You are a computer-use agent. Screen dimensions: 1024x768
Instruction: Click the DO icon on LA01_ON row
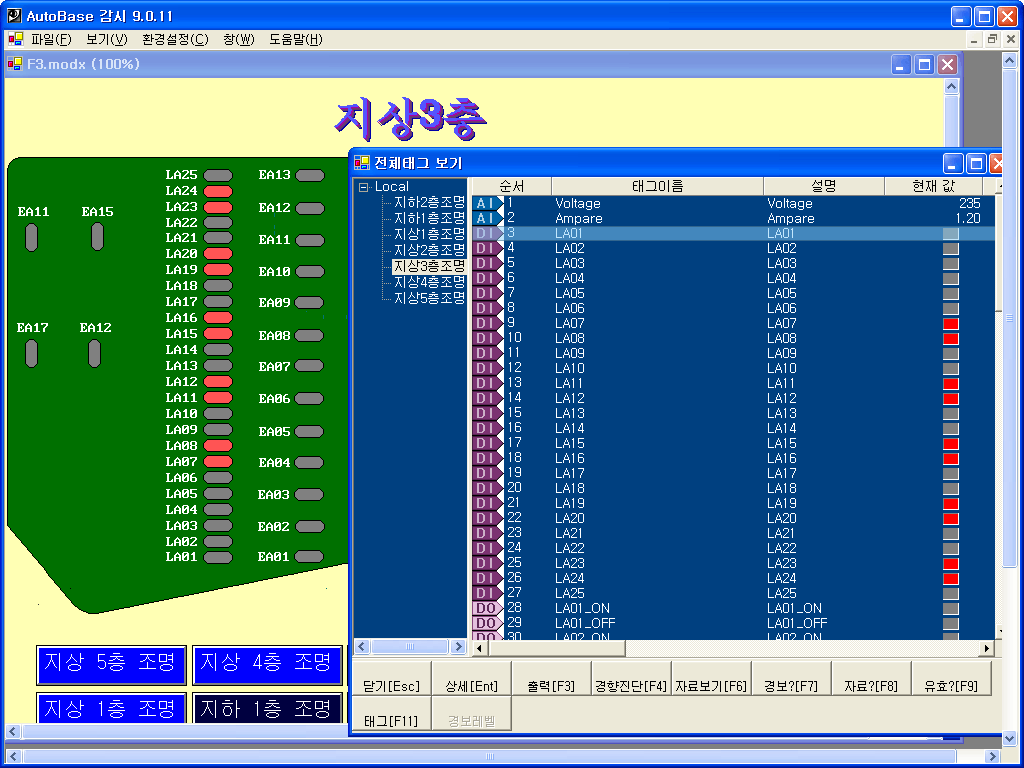[486, 608]
